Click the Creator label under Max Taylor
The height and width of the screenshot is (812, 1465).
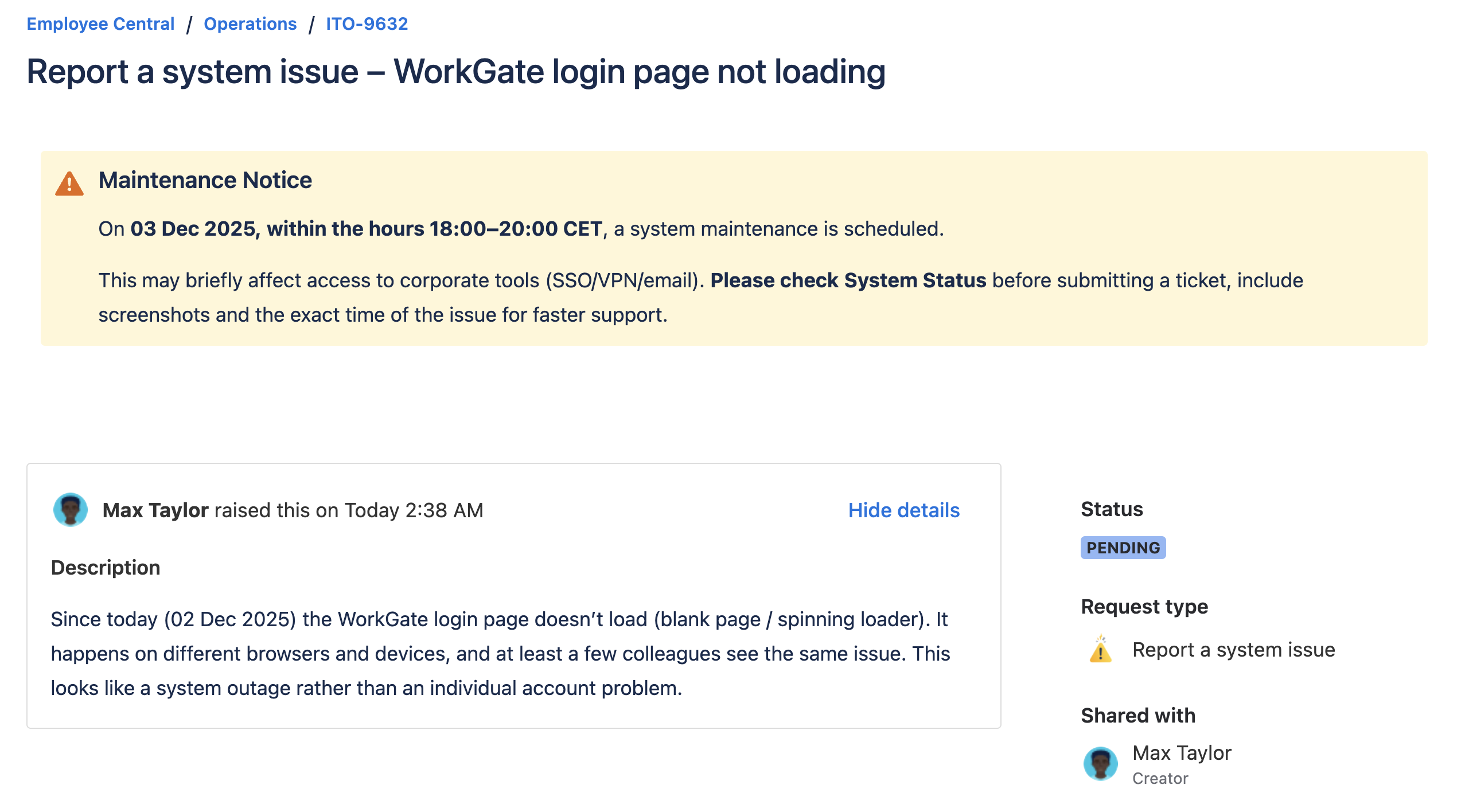click(1160, 779)
